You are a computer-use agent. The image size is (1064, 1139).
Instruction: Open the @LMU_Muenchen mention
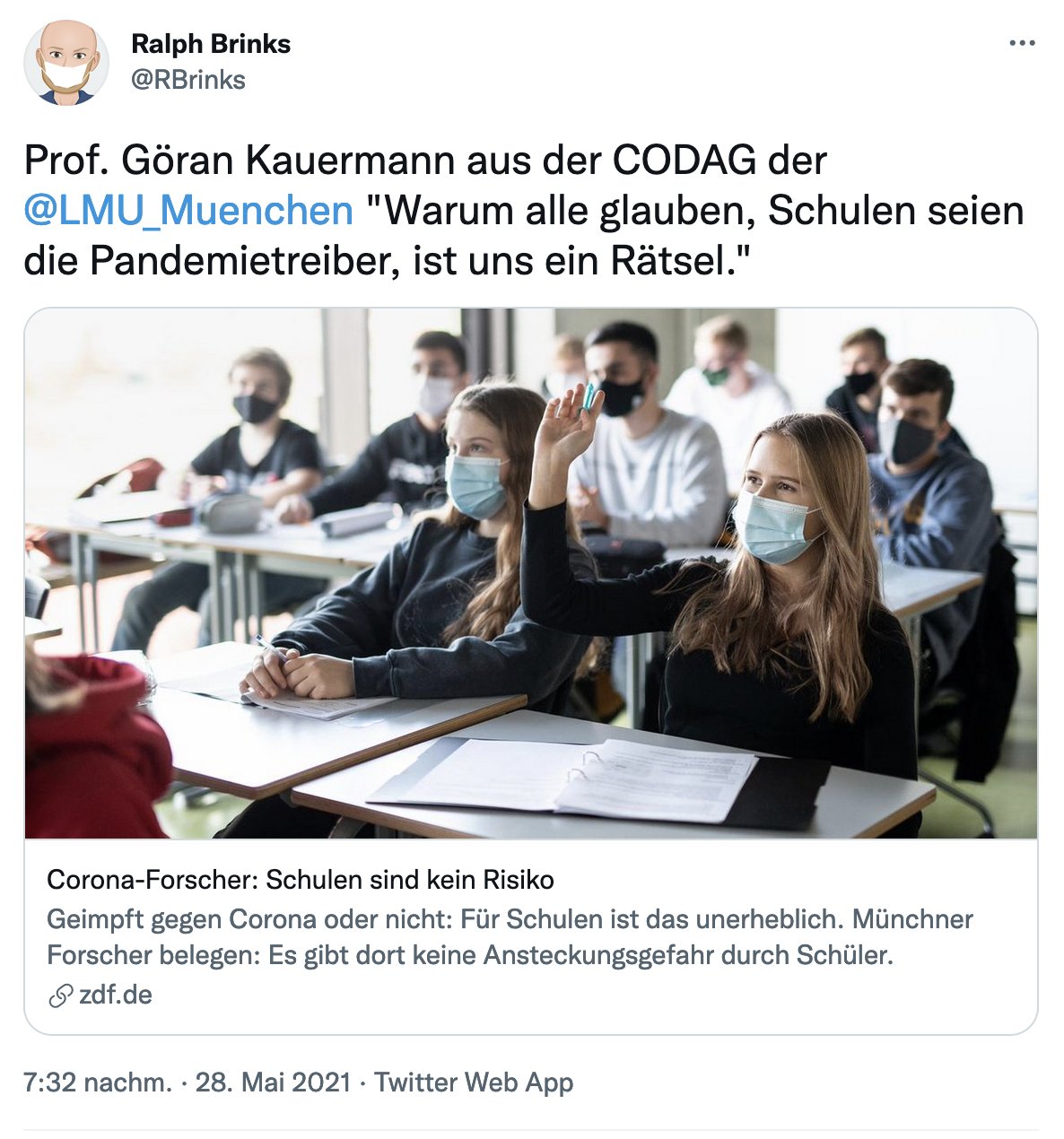click(x=188, y=211)
